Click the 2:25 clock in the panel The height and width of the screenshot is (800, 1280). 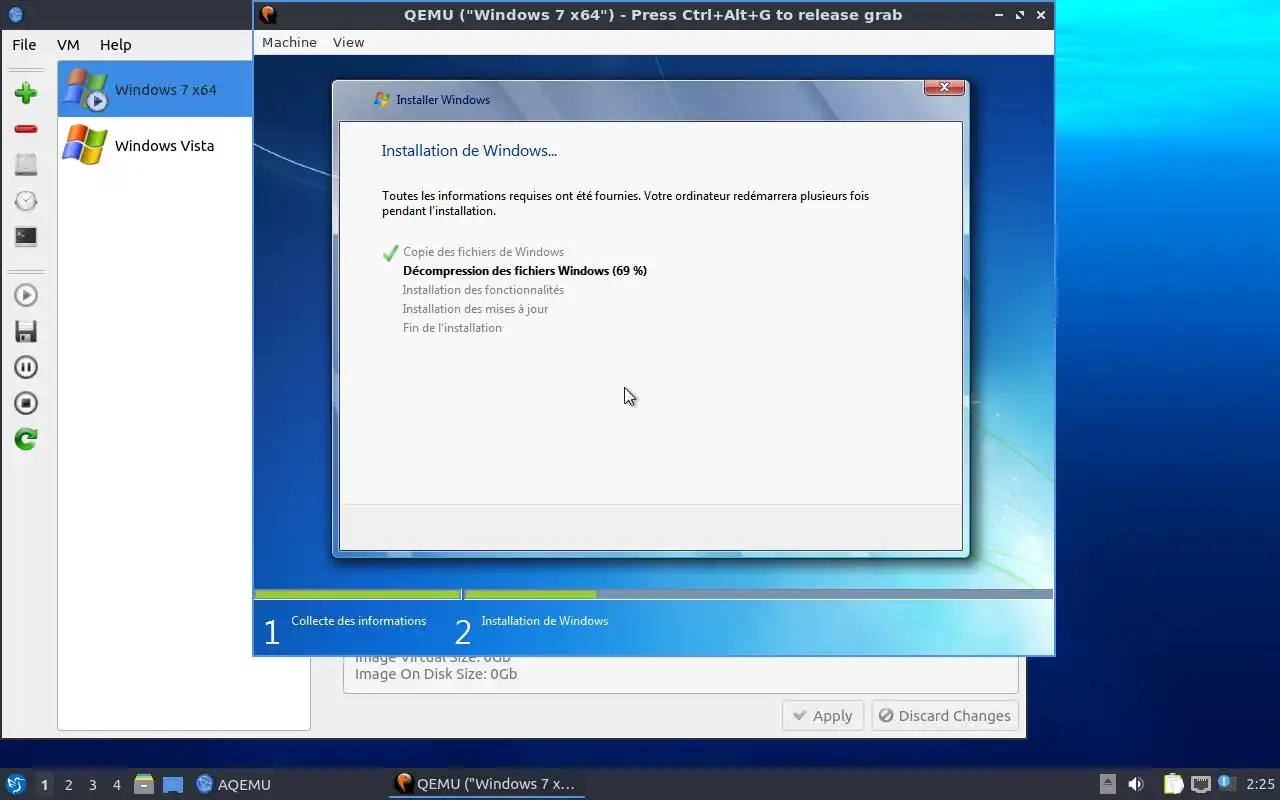tap(1260, 785)
